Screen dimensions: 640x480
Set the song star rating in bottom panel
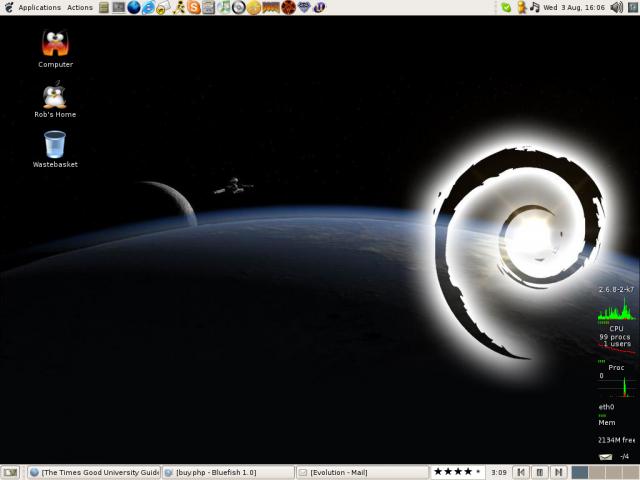[x=458, y=472]
